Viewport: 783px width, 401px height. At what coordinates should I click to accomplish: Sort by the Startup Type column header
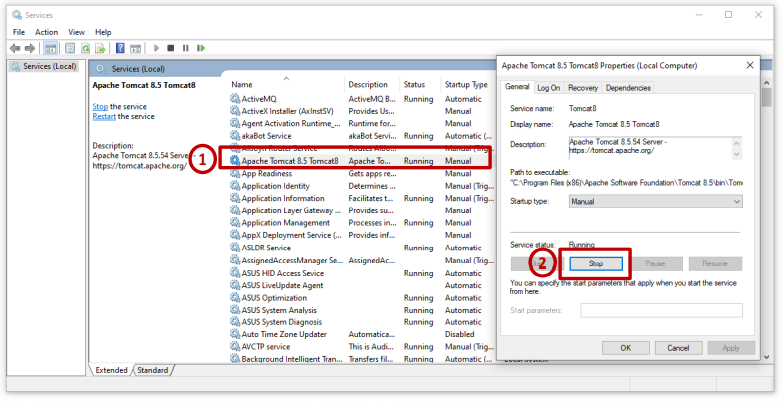point(467,84)
